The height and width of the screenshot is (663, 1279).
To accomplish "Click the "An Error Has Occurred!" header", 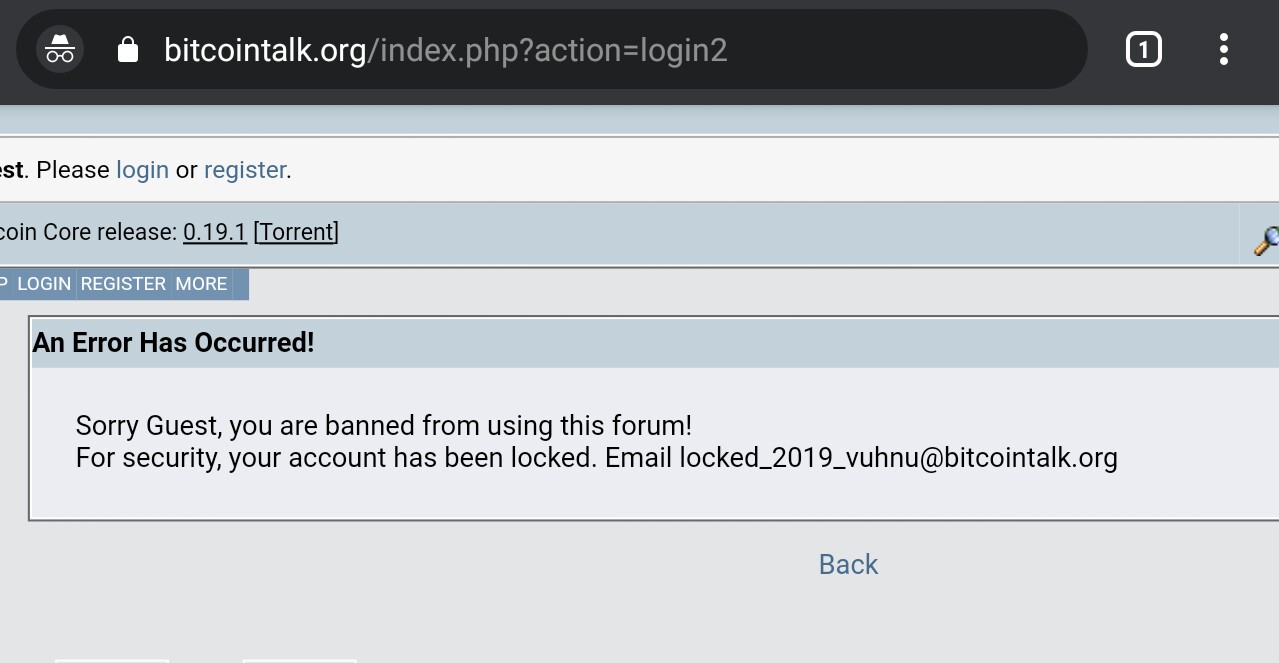I will coord(173,343).
